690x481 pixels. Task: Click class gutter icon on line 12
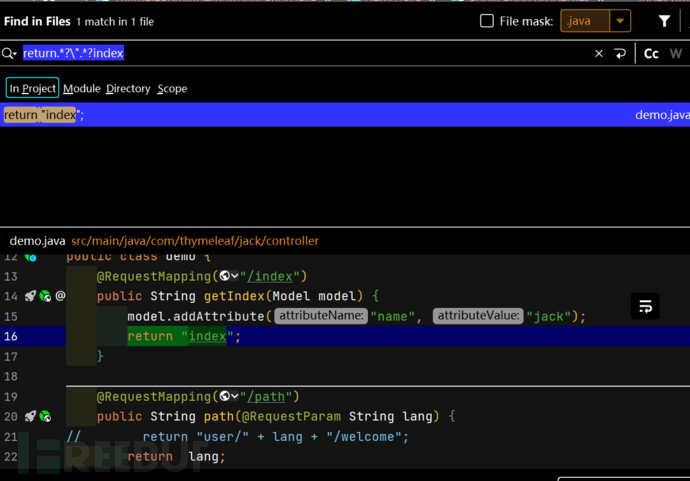tap(30, 257)
